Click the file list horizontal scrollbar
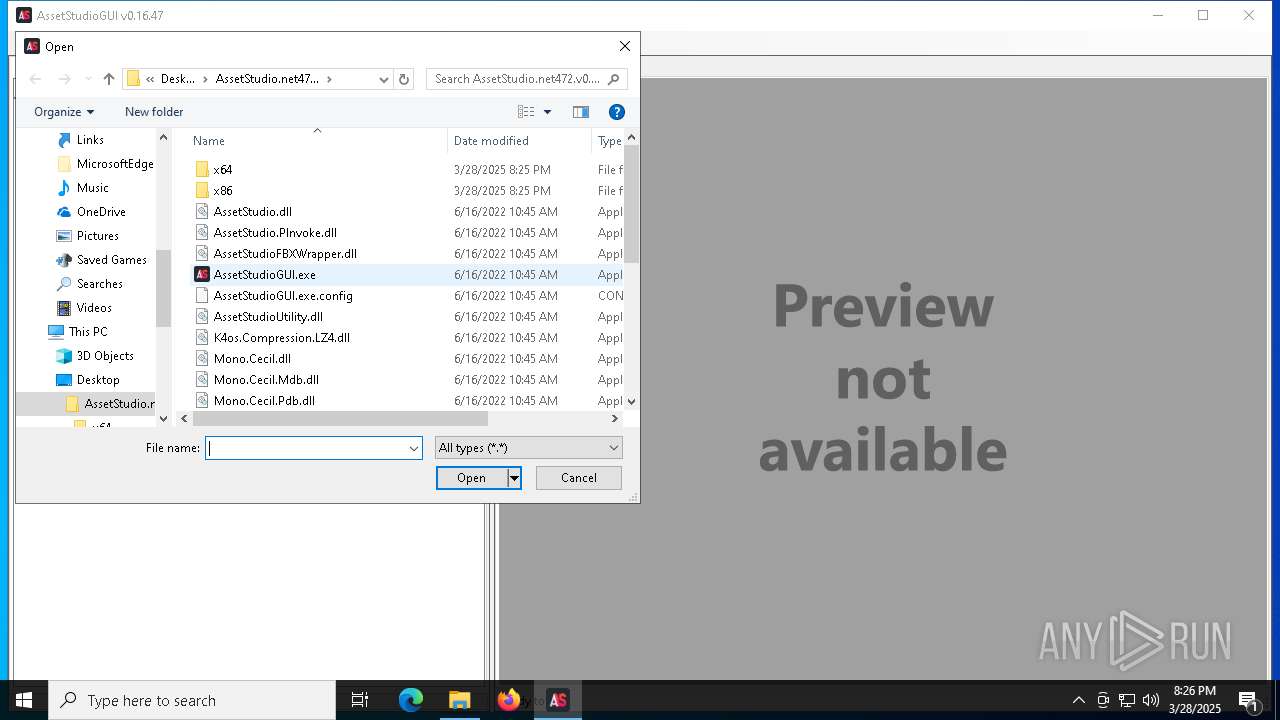Viewport: 1280px width, 720px height. pyautogui.click(x=340, y=419)
